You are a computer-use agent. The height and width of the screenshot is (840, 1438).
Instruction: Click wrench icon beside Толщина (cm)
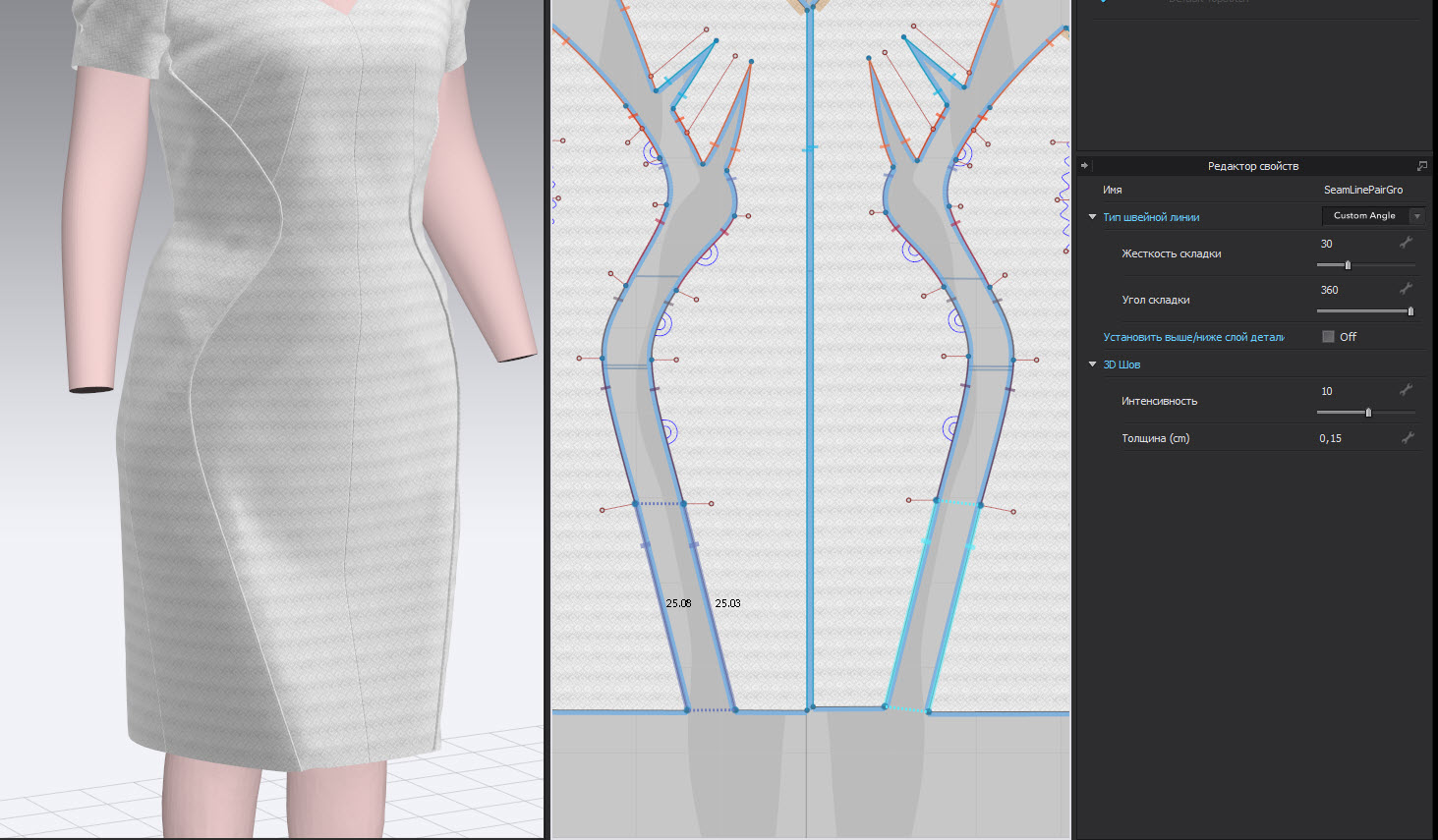(1408, 438)
